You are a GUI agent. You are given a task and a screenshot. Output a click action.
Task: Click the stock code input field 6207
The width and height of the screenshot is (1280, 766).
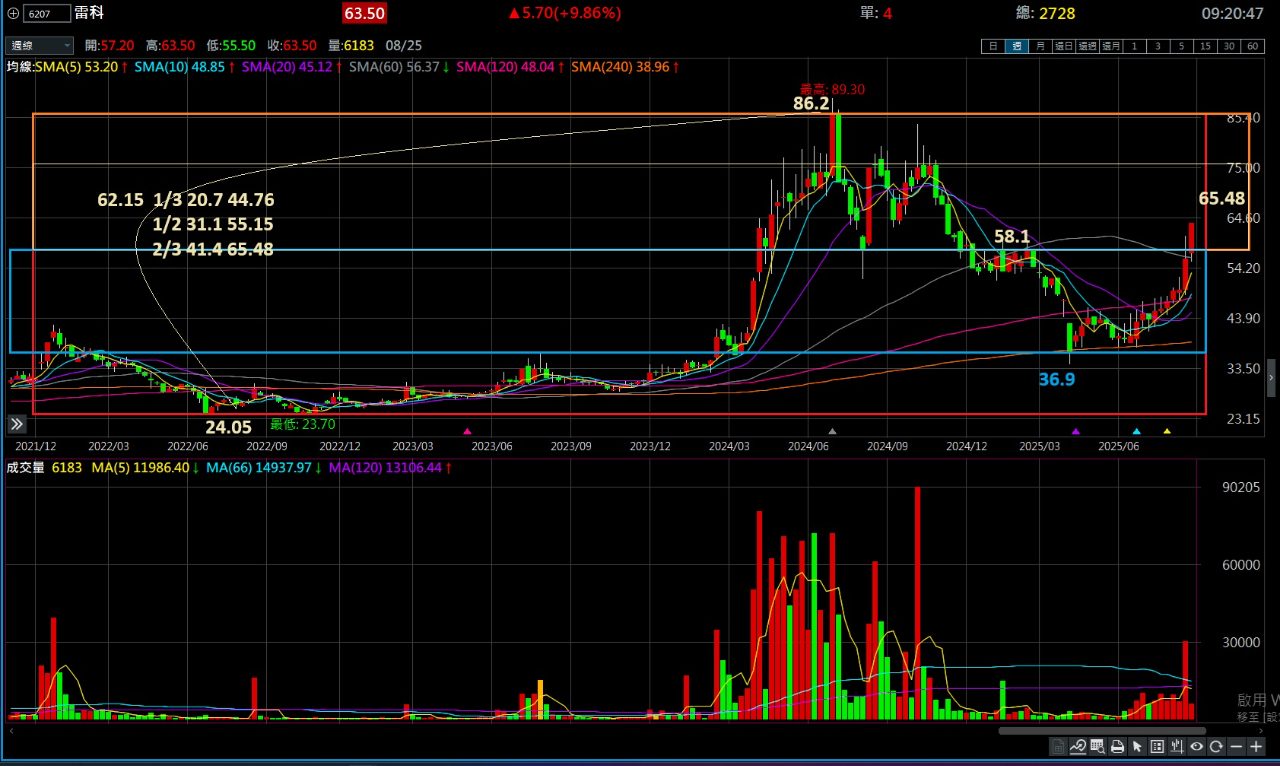[46, 13]
